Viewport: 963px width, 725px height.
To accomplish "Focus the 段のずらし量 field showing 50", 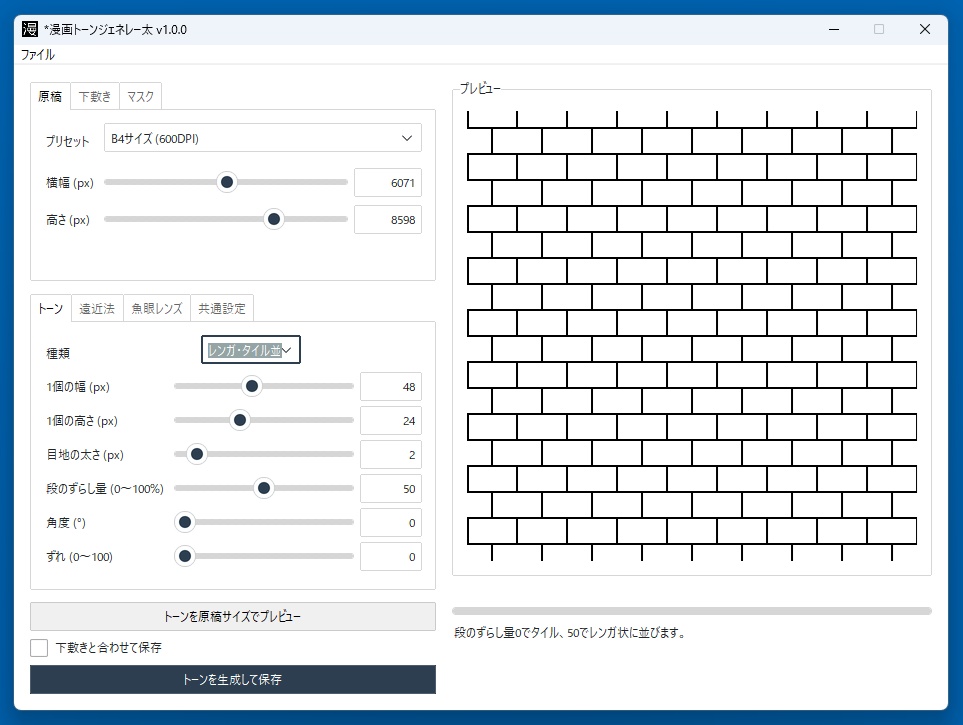I will [x=391, y=488].
